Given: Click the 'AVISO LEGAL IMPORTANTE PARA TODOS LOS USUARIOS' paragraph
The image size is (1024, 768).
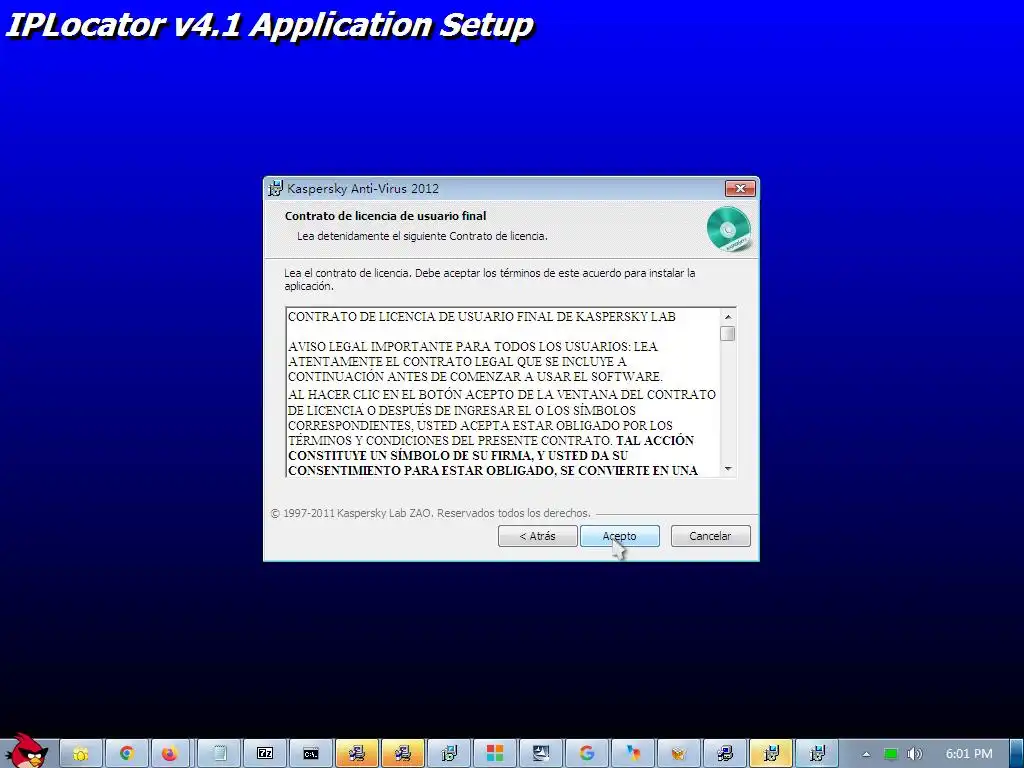Looking at the screenshot, I should click(x=475, y=361).
